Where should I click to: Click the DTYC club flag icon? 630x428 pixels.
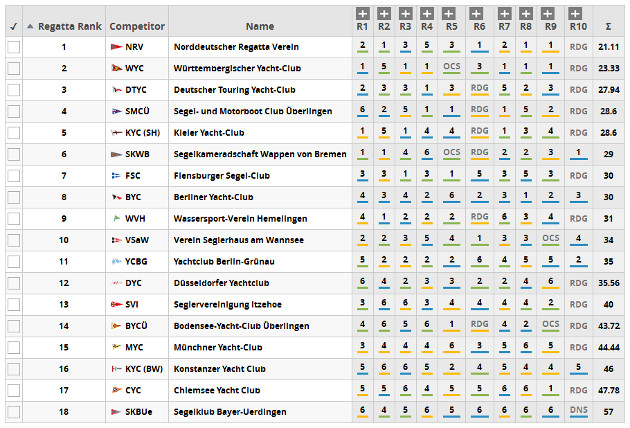pos(116,90)
